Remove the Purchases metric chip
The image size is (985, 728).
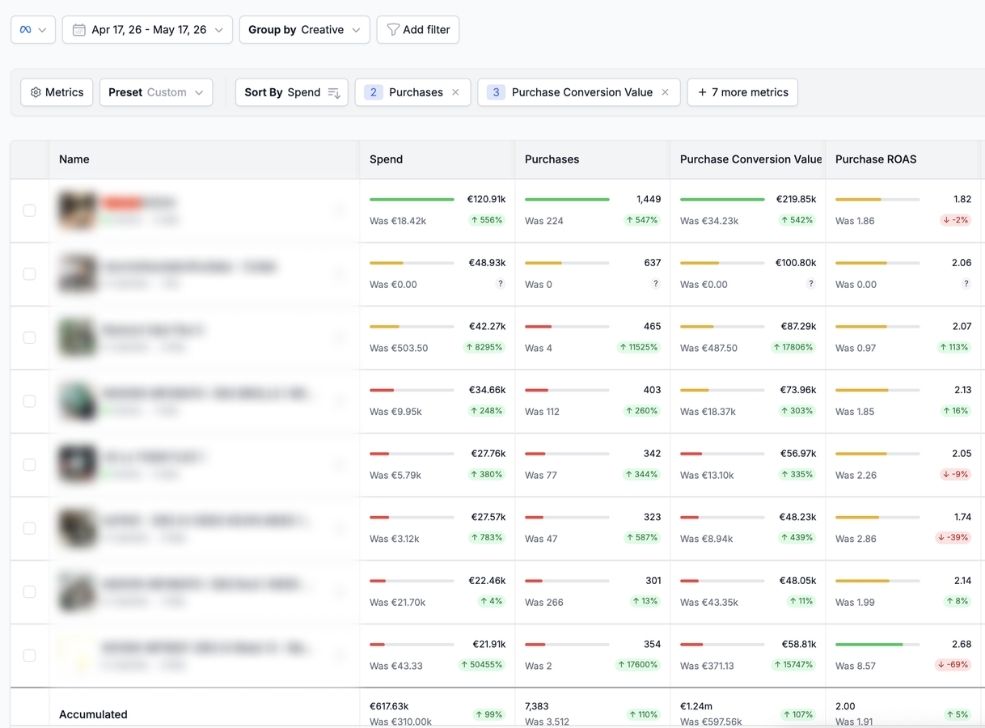click(455, 92)
